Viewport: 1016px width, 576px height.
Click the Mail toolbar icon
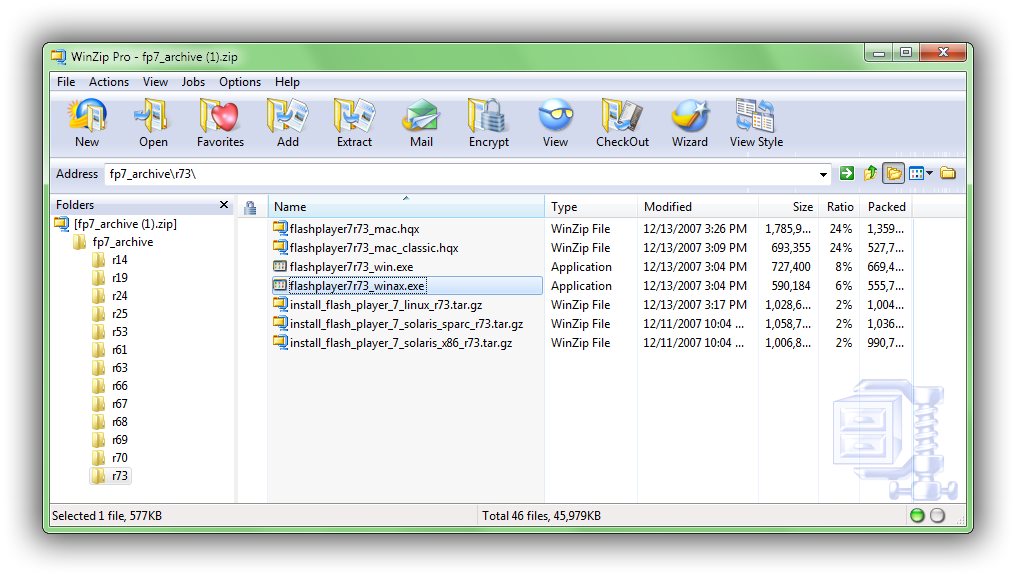click(421, 123)
